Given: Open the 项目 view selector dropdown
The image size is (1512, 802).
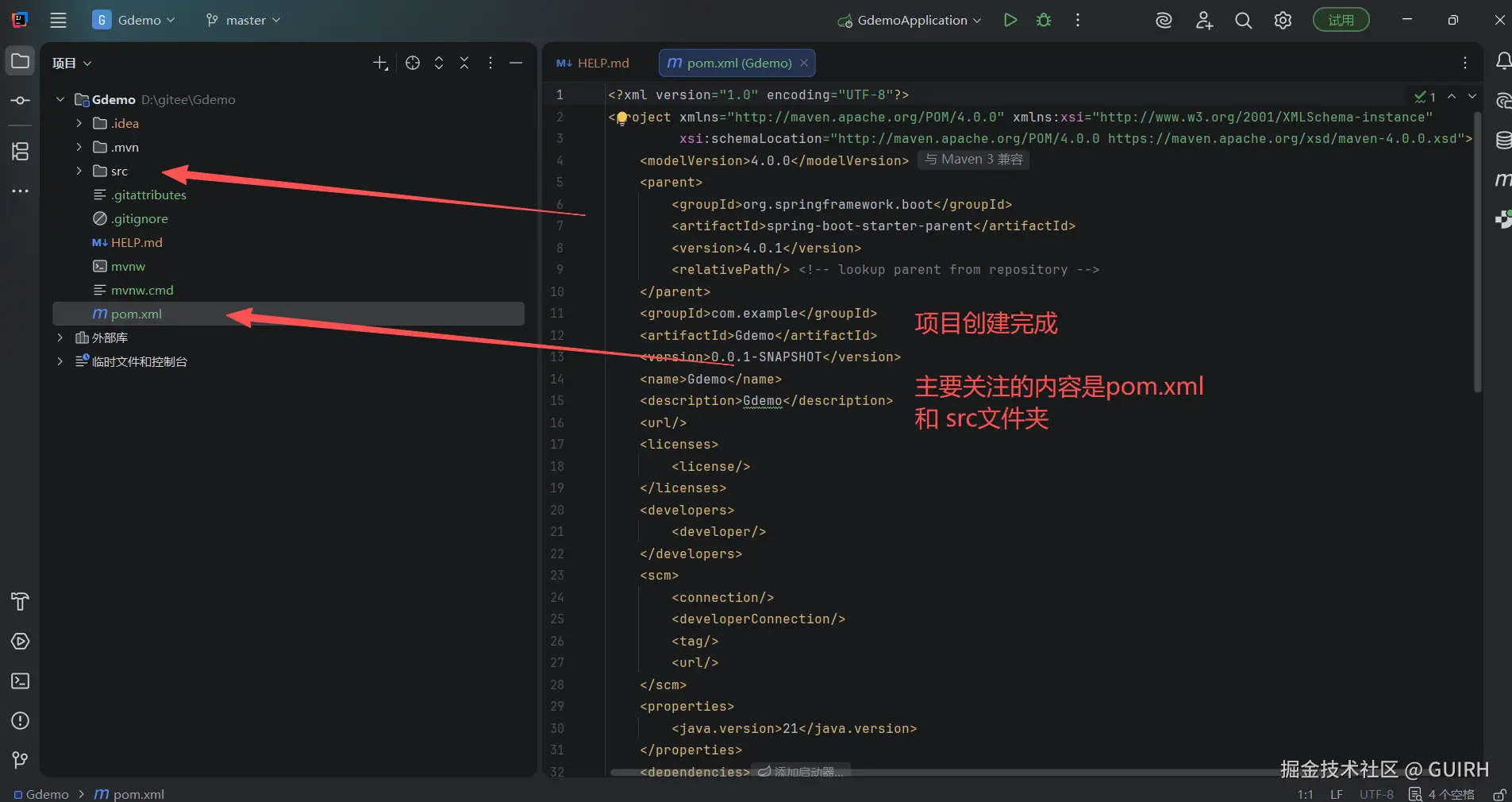Looking at the screenshot, I should [71, 64].
